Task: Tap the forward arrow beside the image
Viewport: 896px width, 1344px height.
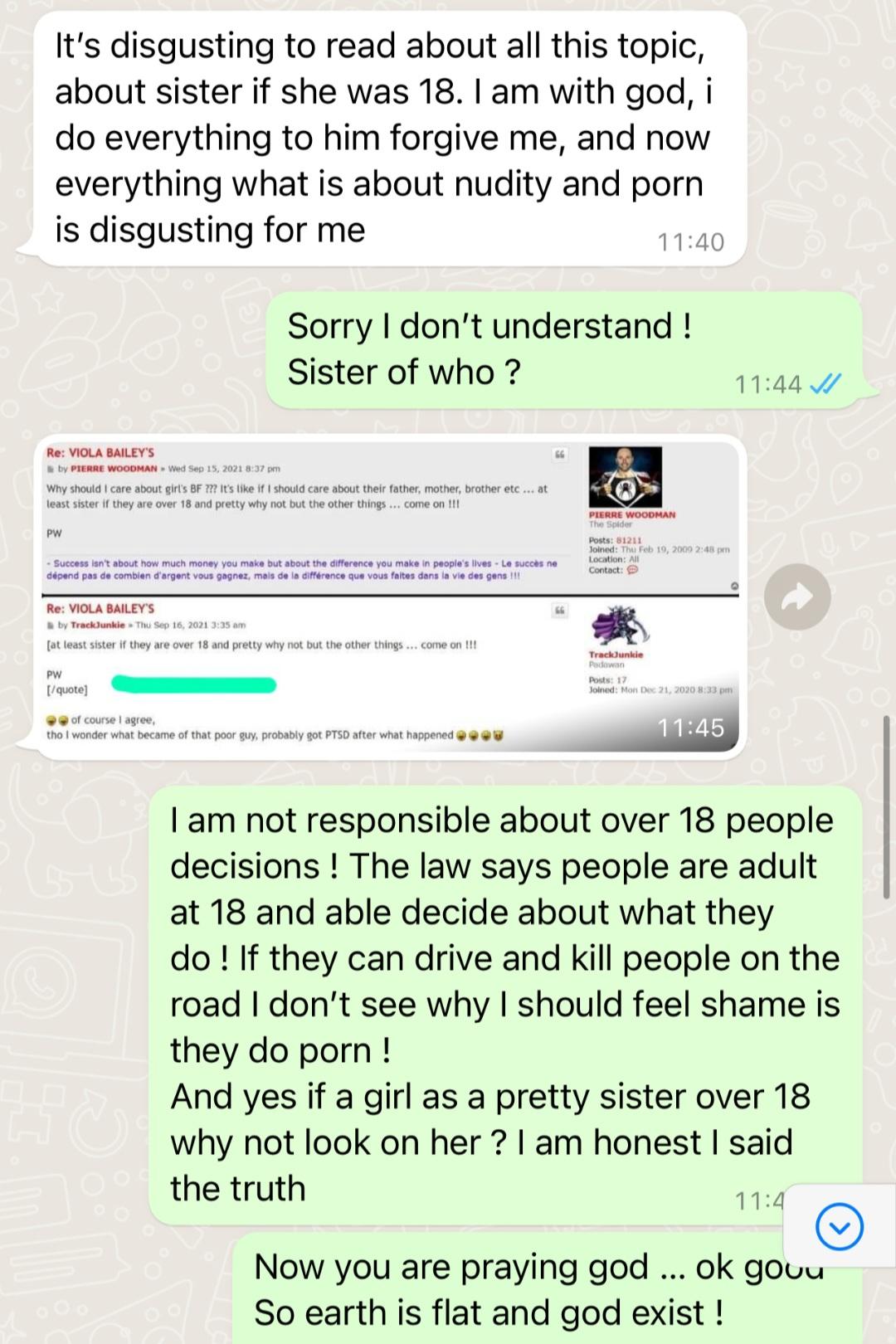Action: coord(797,597)
